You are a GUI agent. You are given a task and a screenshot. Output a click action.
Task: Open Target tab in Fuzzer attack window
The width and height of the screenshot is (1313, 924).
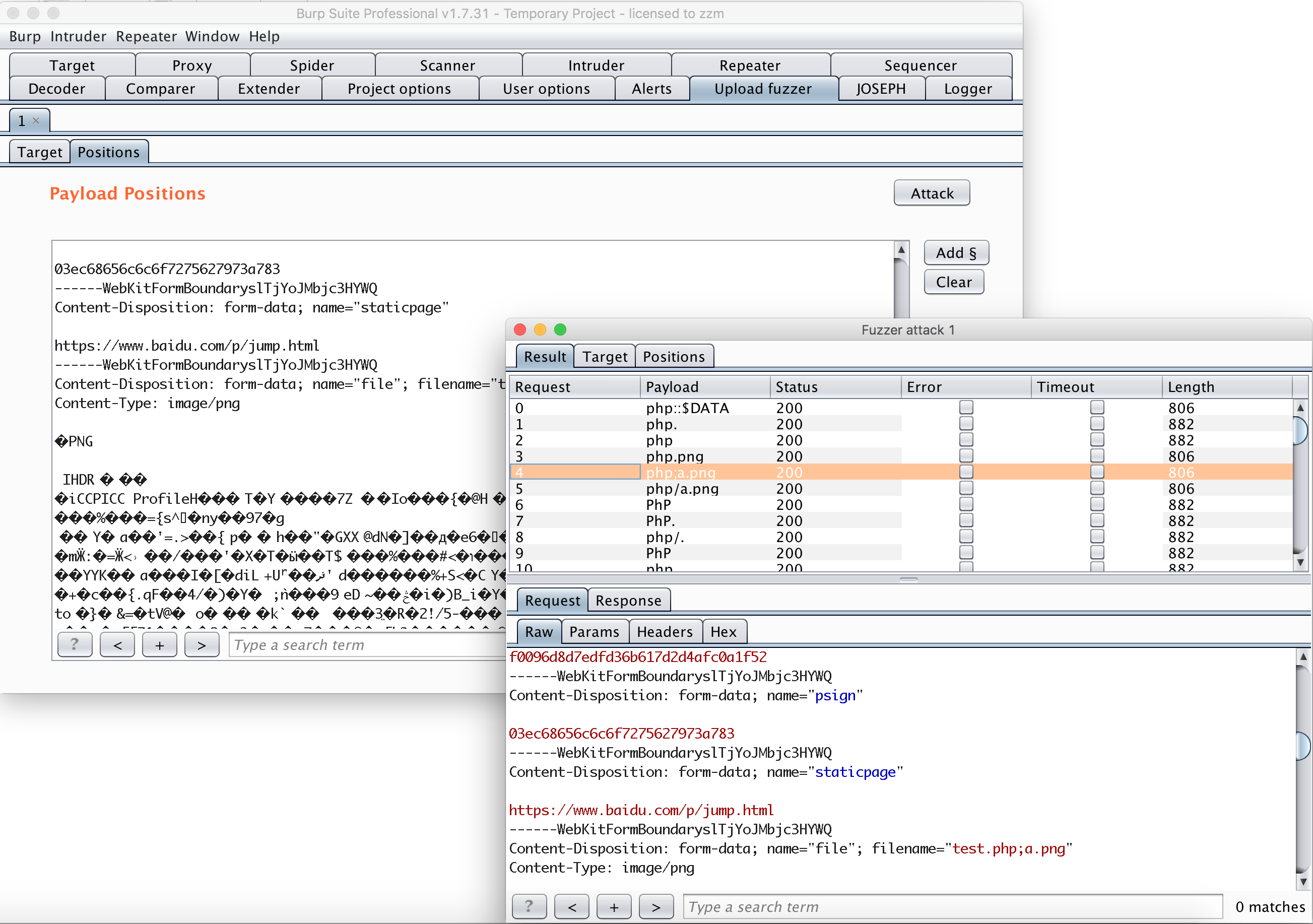[x=605, y=357]
